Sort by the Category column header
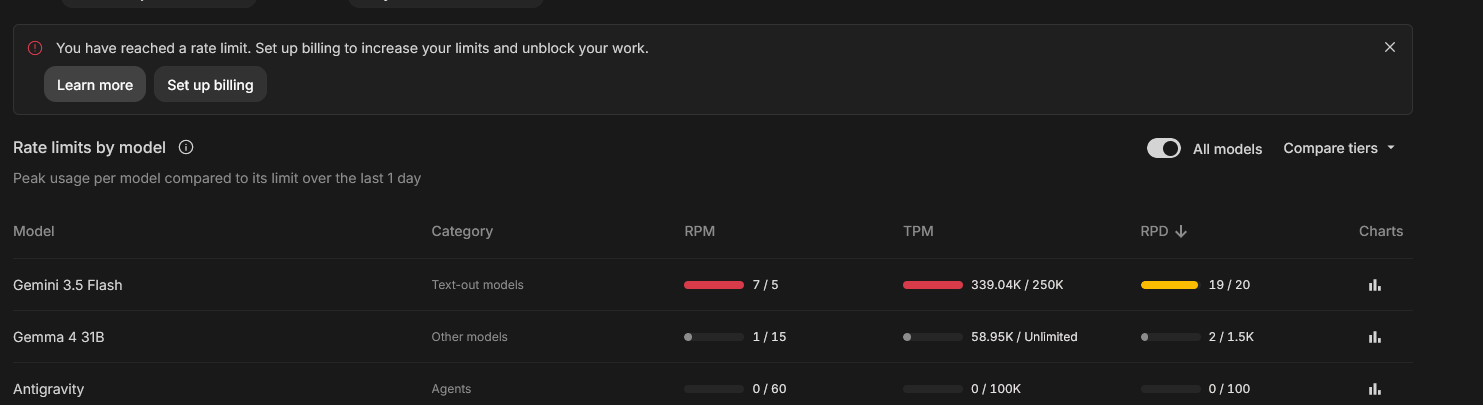This screenshot has height=405, width=1483. point(462,231)
